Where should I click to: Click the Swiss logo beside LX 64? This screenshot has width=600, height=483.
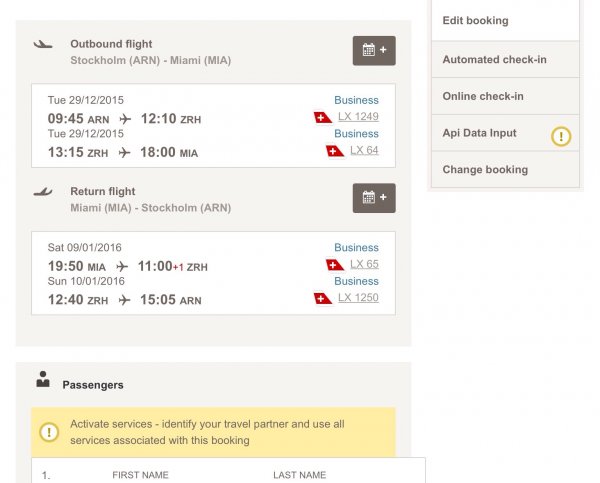point(335,151)
